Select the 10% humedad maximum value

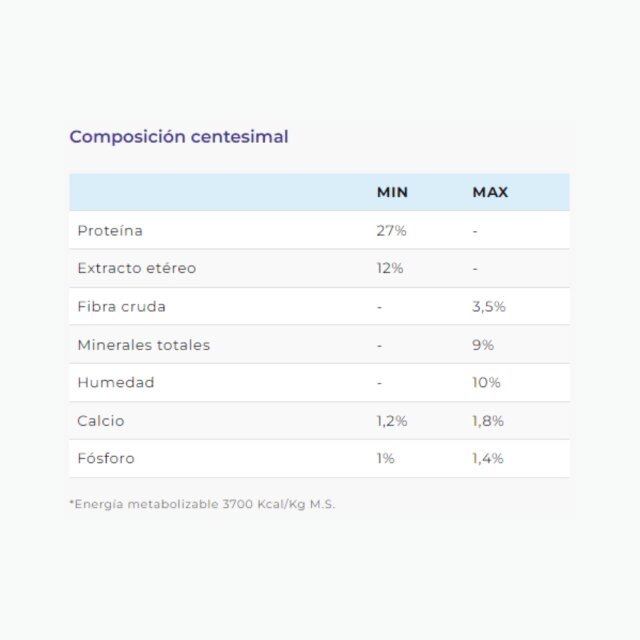coord(486,382)
